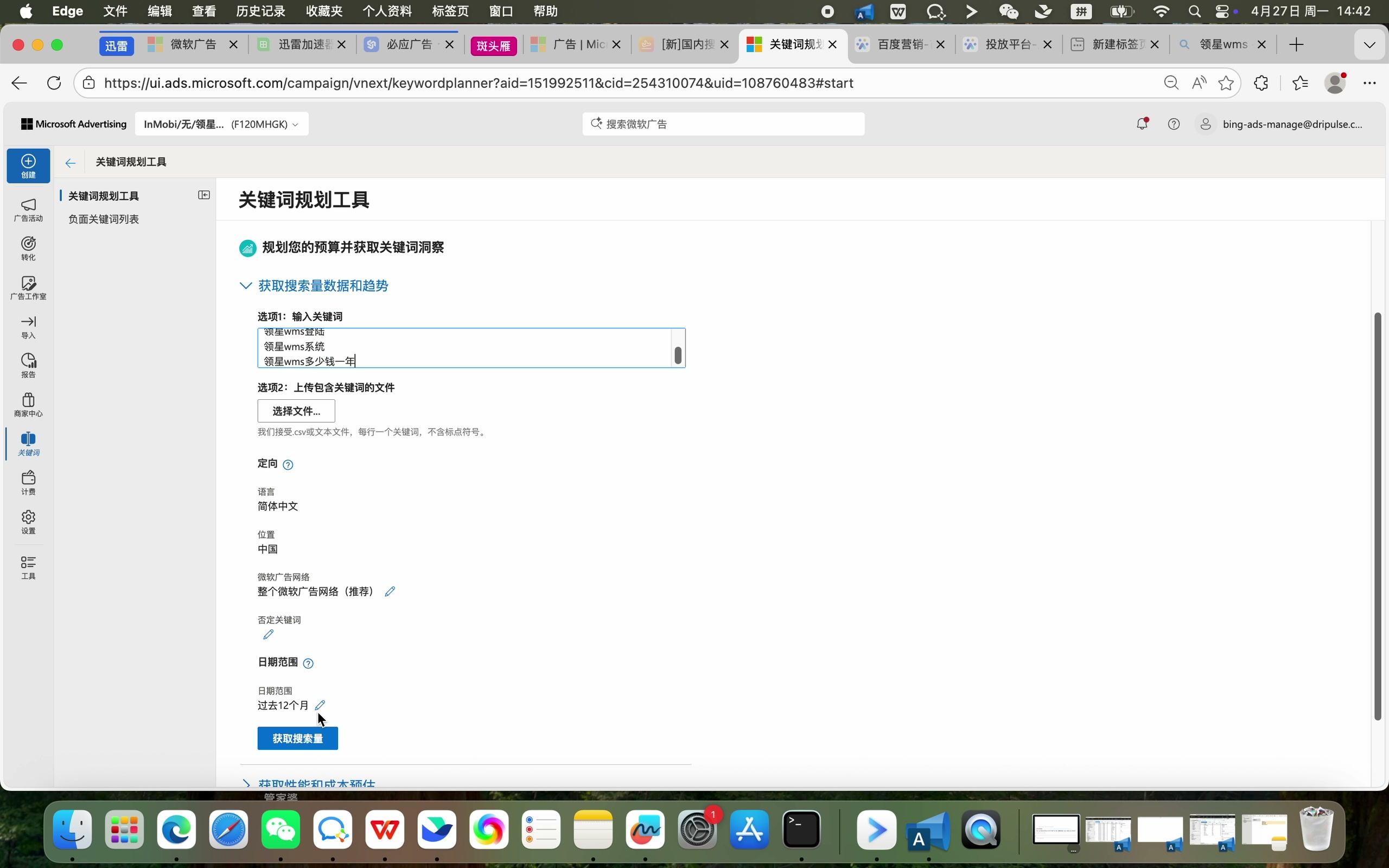Open 负面关键词列表 in left panel
This screenshot has height=868, width=1389.
tap(104, 219)
